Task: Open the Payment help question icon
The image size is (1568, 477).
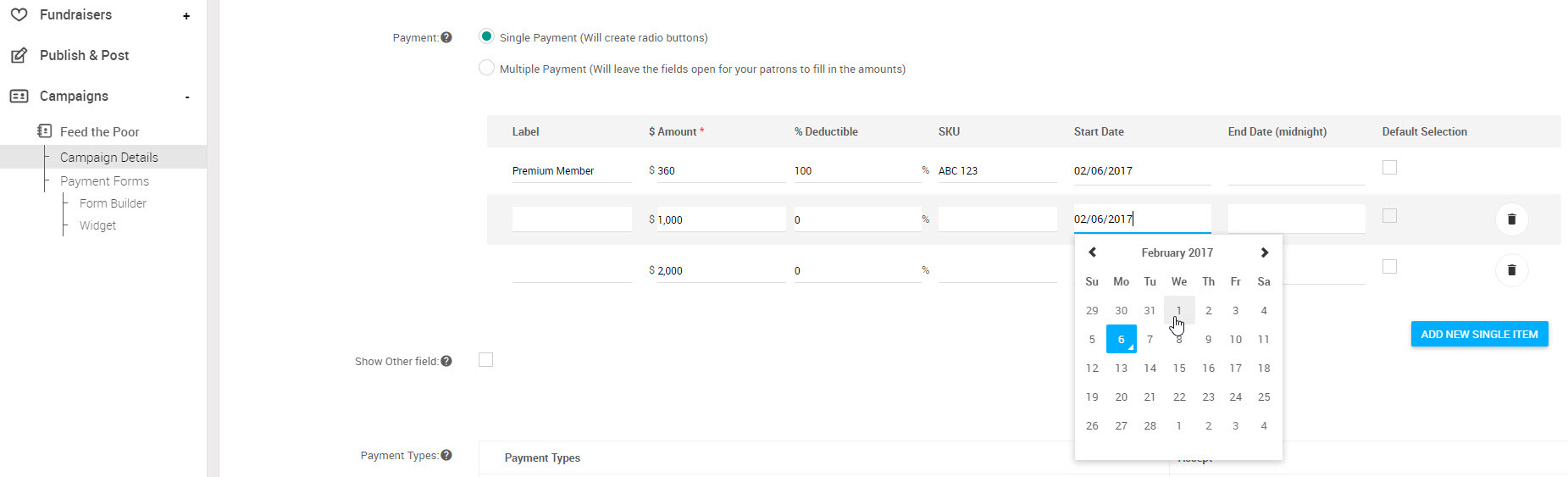Action: [446, 37]
